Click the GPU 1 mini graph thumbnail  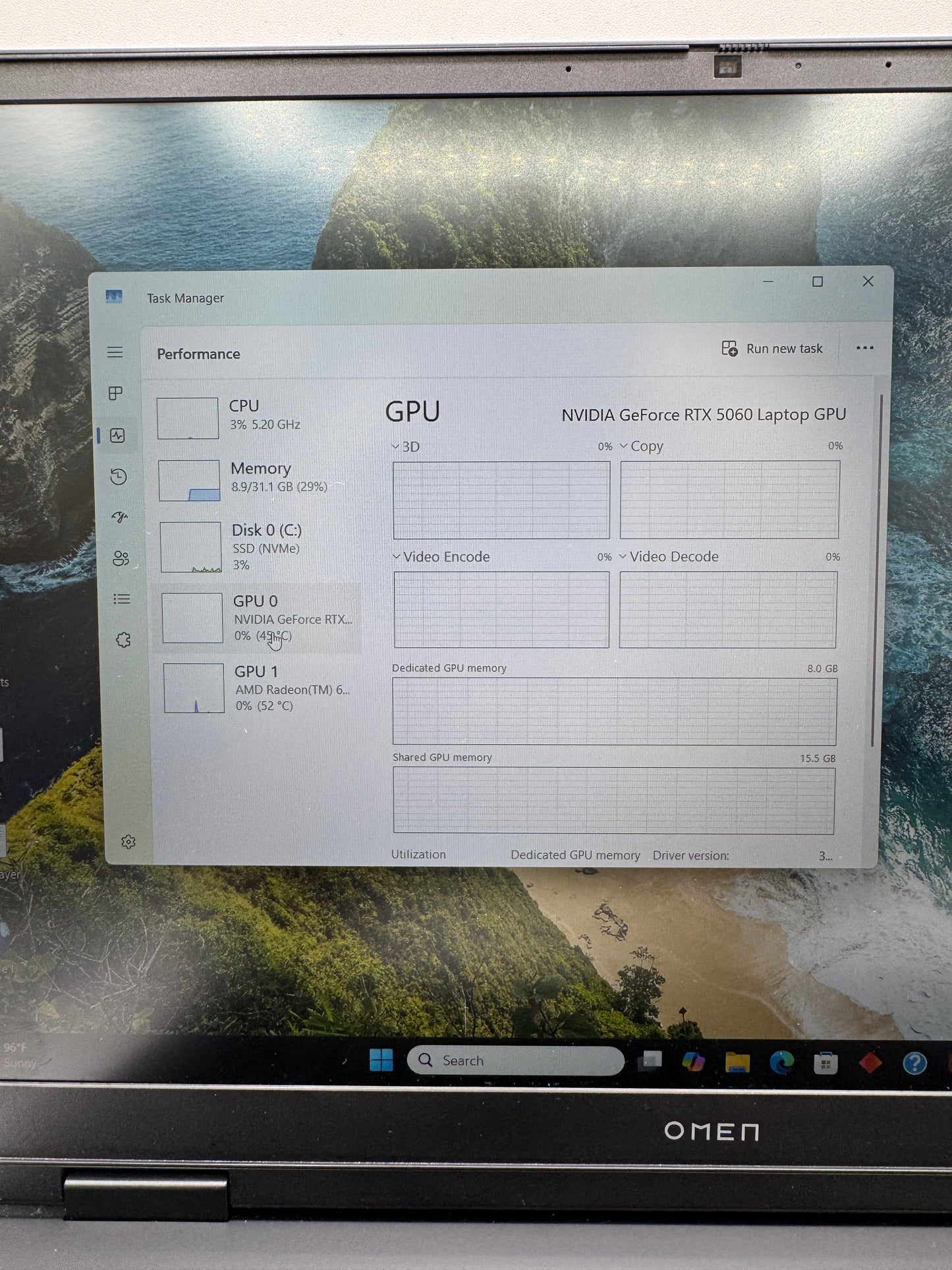click(194, 688)
